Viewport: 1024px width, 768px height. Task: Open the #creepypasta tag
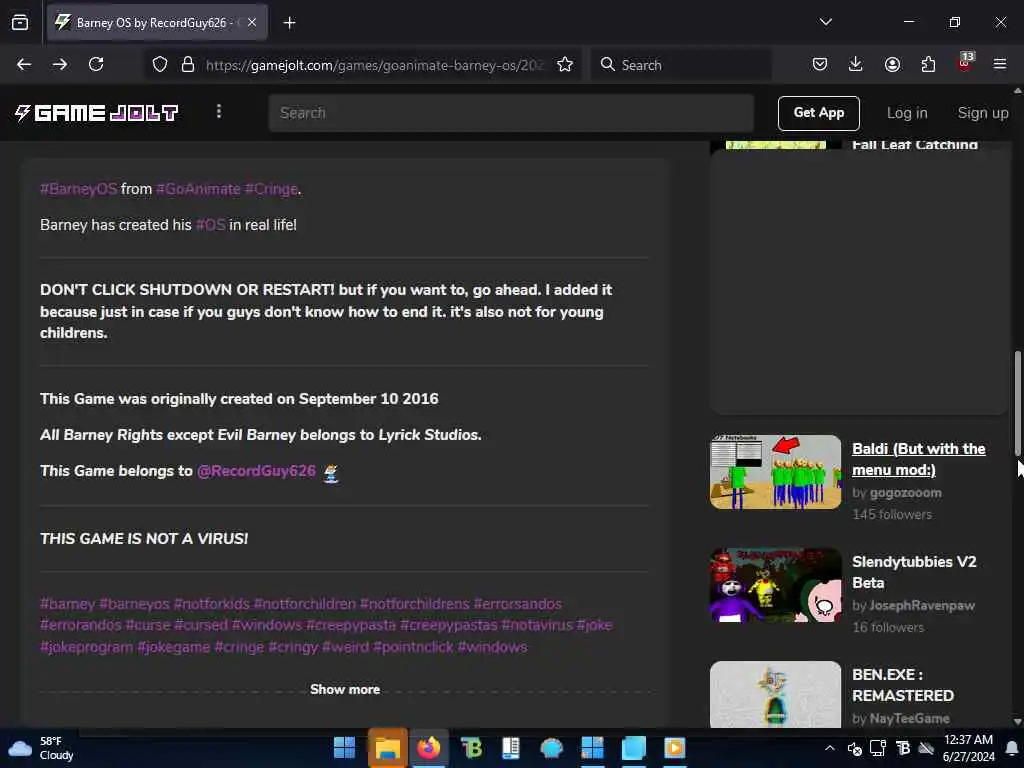pos(351,625)
